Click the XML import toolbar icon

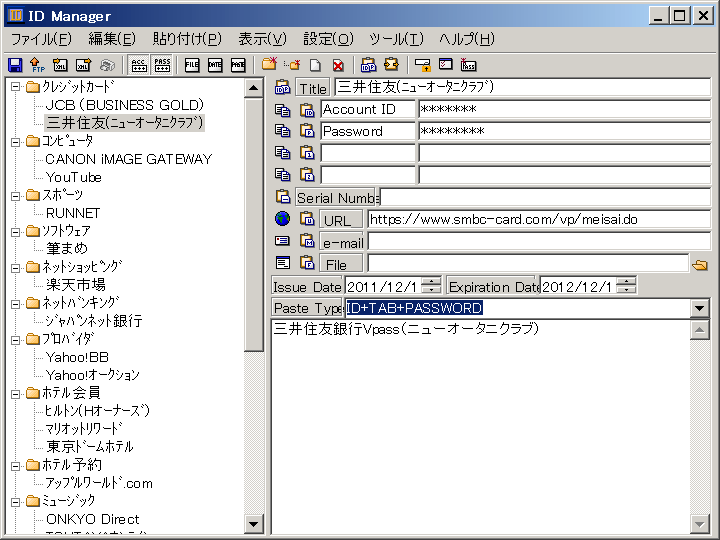[61, 65]
